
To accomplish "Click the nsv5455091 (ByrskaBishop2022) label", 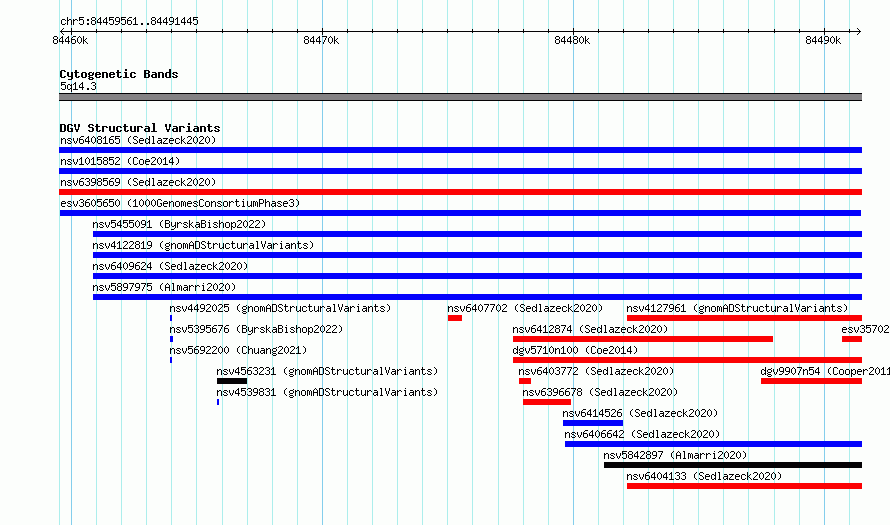I will pos(179,224).
